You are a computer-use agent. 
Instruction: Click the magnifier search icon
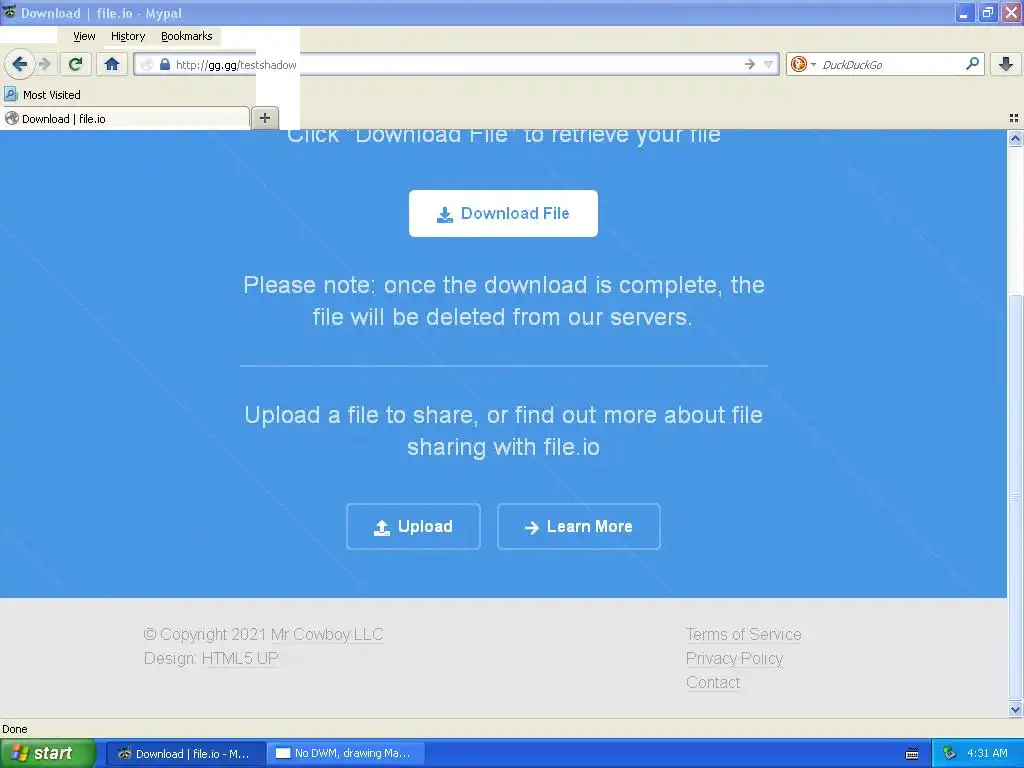[x=972, y=63]
